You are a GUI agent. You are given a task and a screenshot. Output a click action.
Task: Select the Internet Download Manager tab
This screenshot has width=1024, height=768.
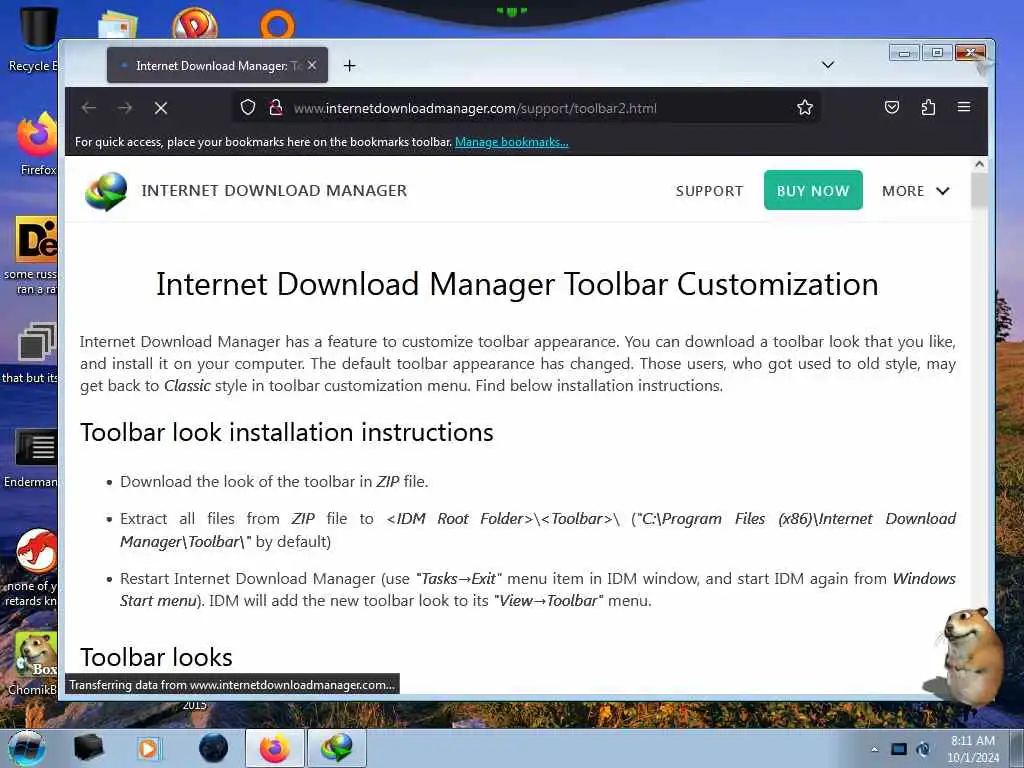click(217, 65)
